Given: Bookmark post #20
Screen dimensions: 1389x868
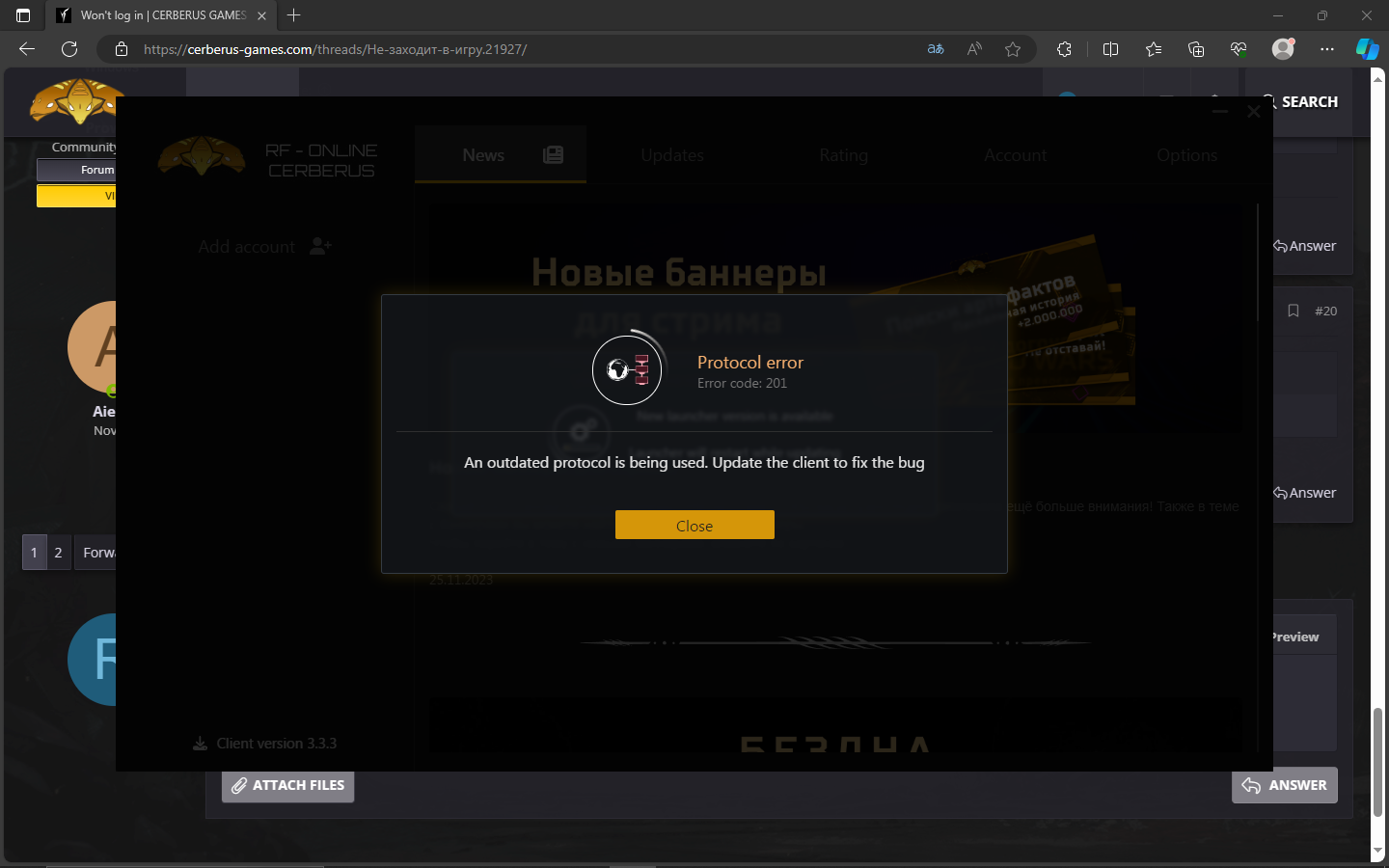Looking at the screenshot, I should click(1294, 311).
